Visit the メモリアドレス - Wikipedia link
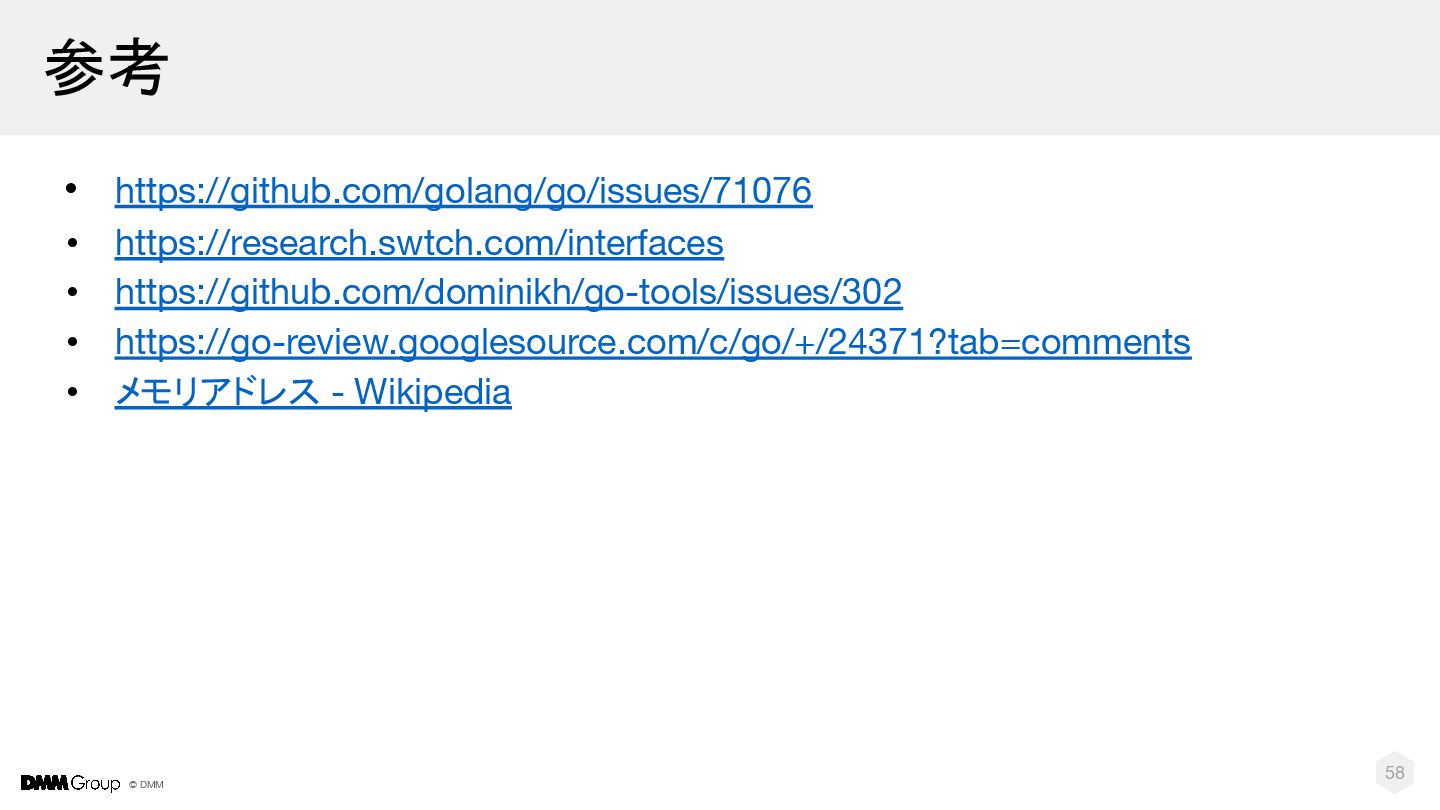Screen dimensions: 1440x810 (x=313, y=391)
